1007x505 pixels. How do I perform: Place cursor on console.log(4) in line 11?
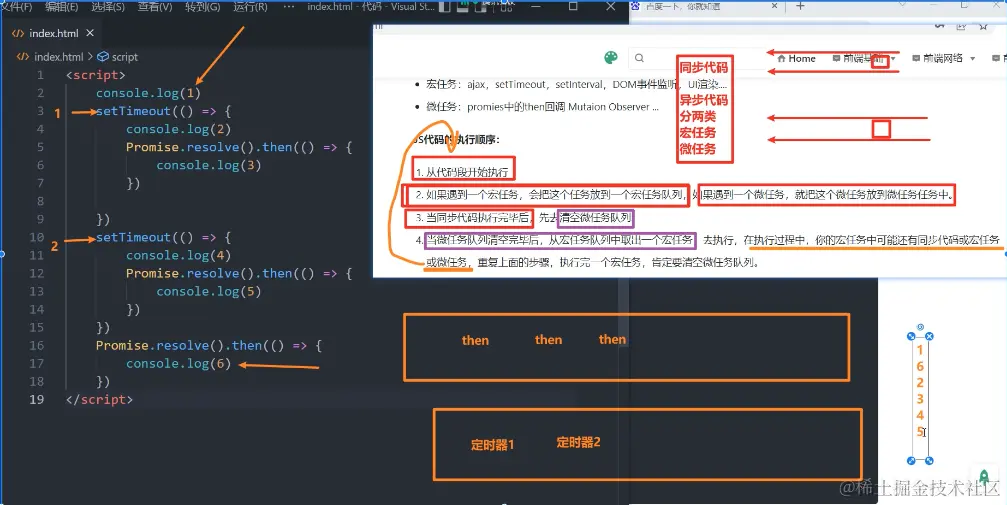[x=179, y=255]
